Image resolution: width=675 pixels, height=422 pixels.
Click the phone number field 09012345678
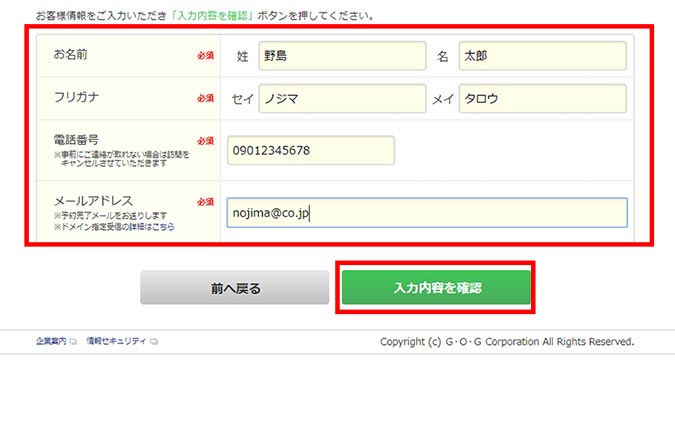[x=311, y=150]
